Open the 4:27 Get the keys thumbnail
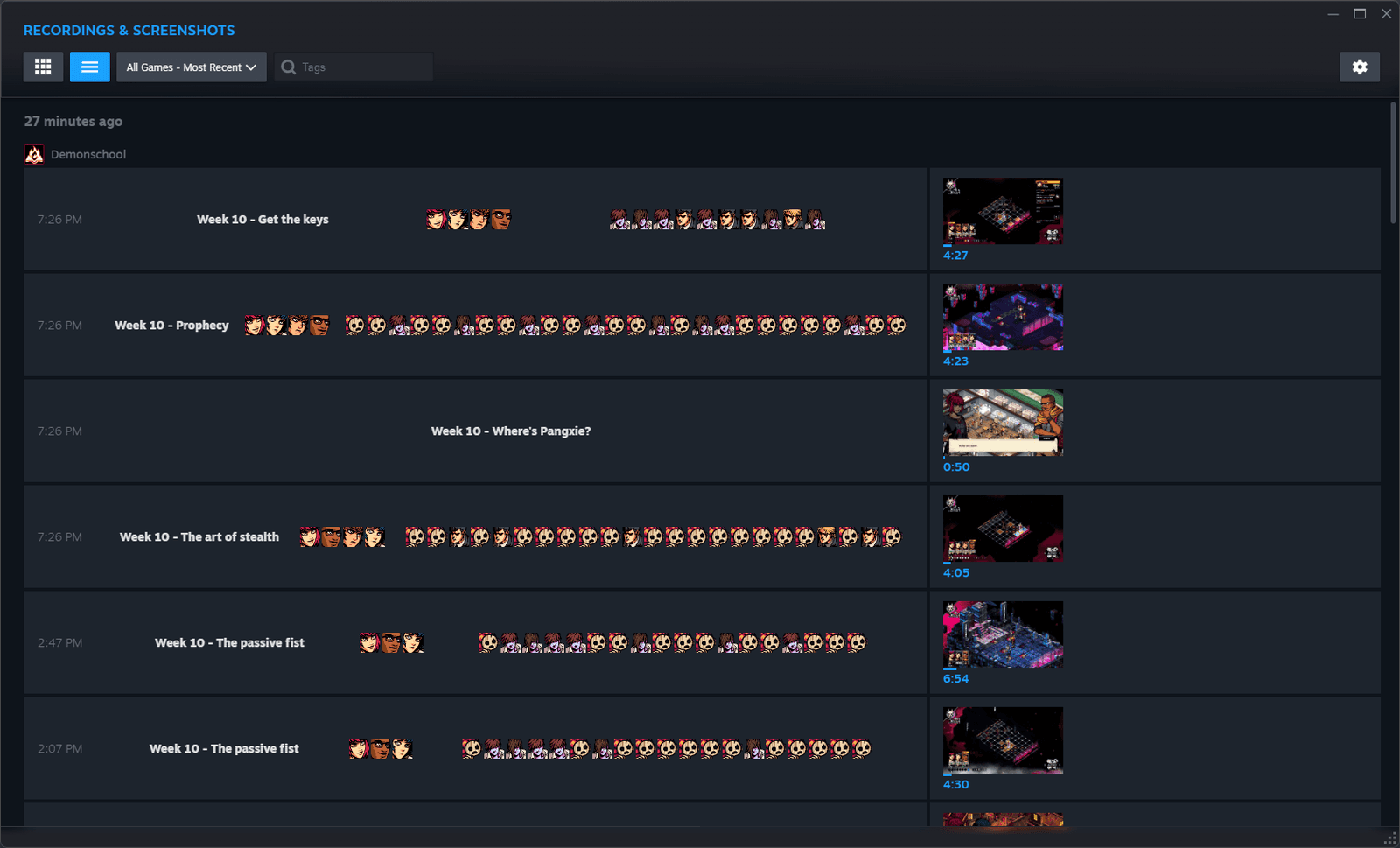 [1003, 211]
